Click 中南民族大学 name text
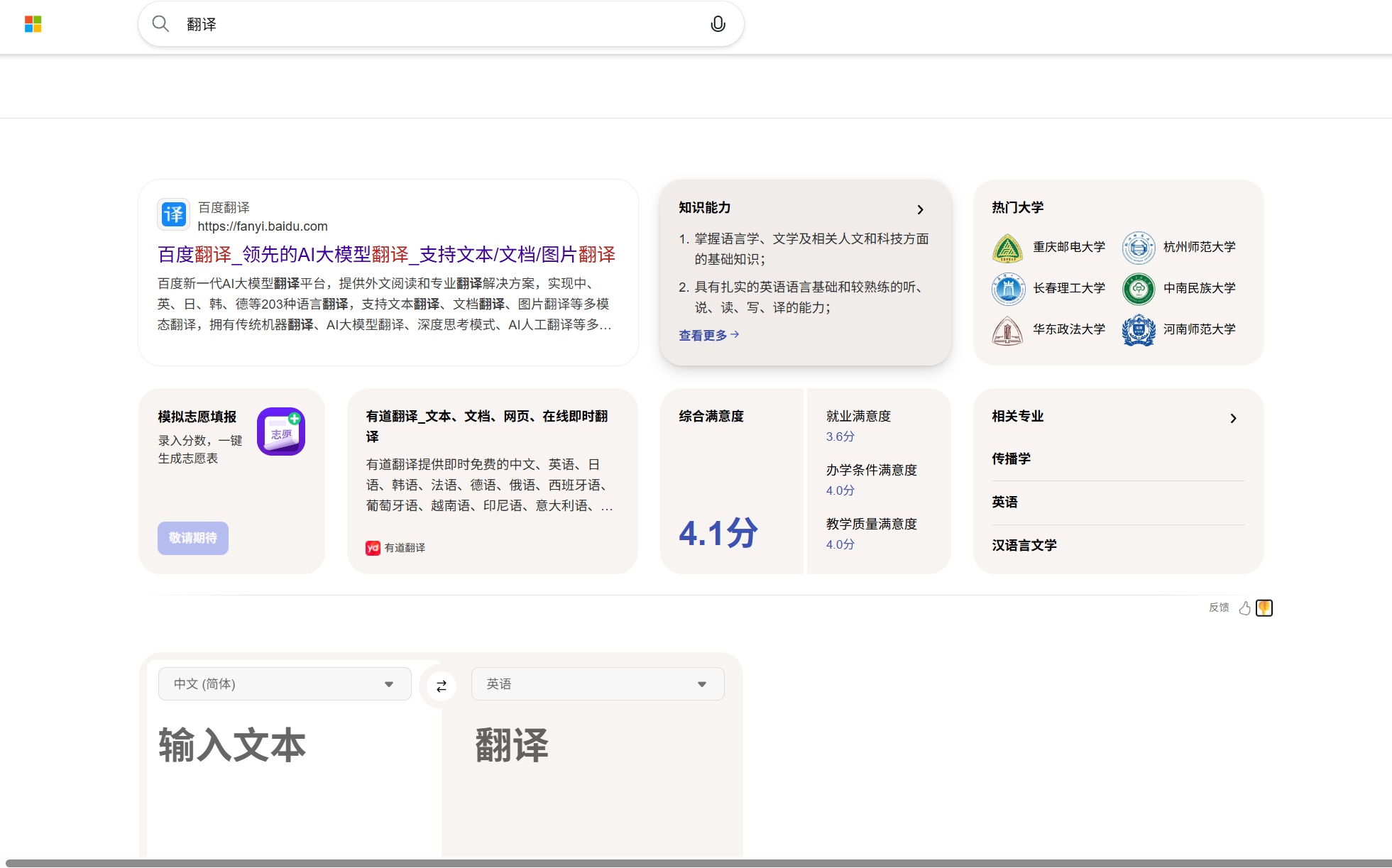The image size is (1392, 868). tap(1200, 288)
